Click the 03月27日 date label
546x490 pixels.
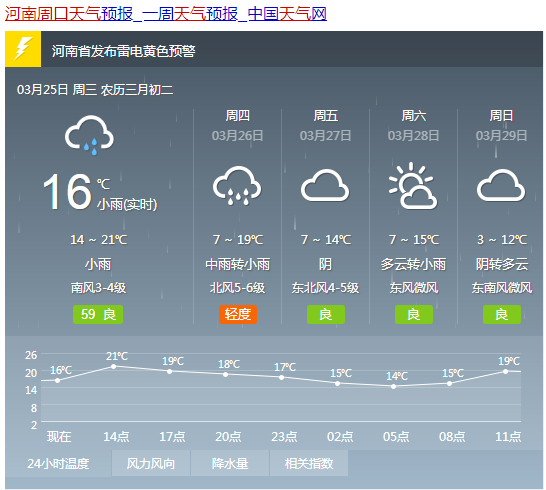coord(325,135)
